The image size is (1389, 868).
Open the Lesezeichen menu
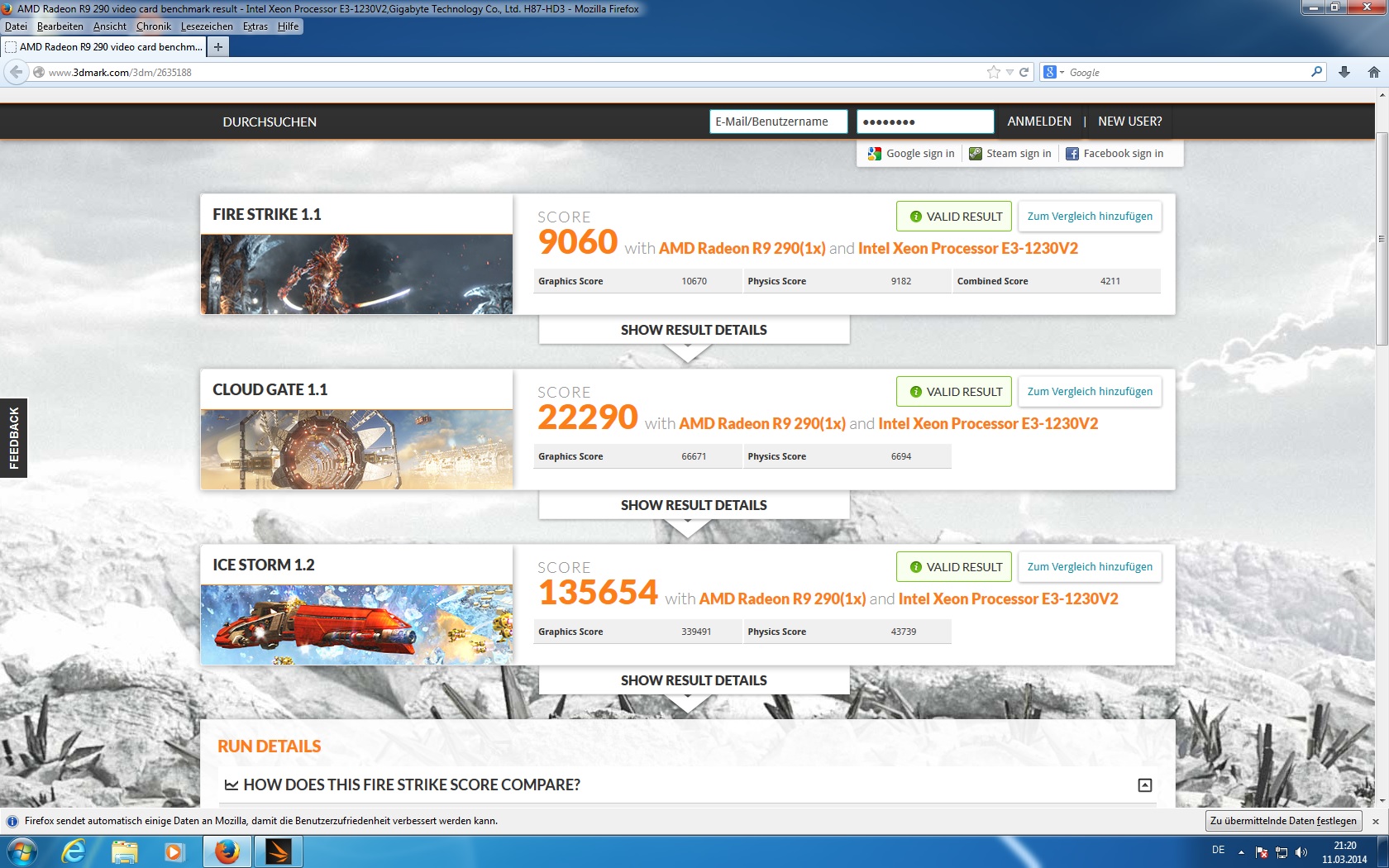coord(207,26)
